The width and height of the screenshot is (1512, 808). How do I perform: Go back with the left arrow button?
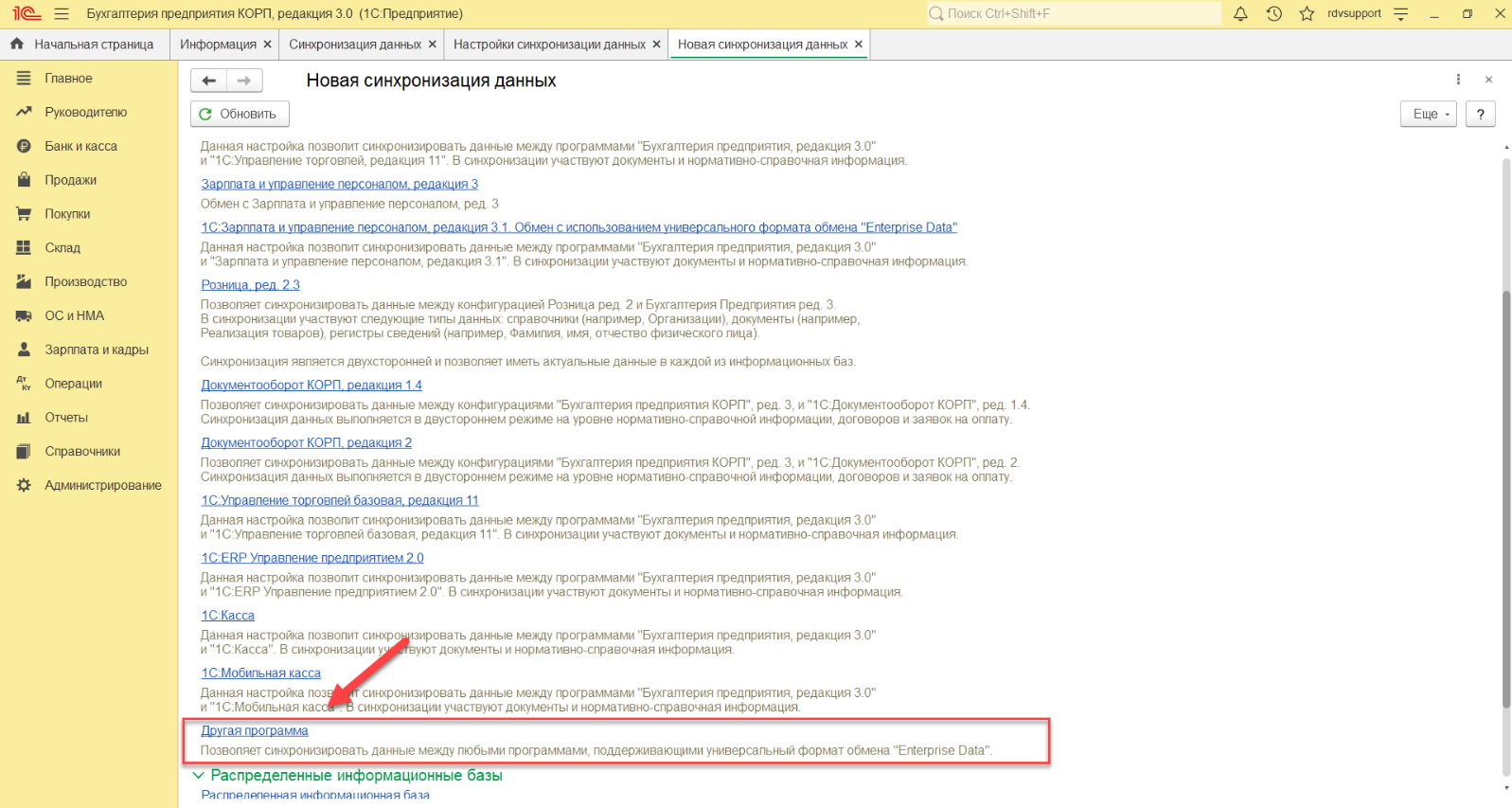209,81
